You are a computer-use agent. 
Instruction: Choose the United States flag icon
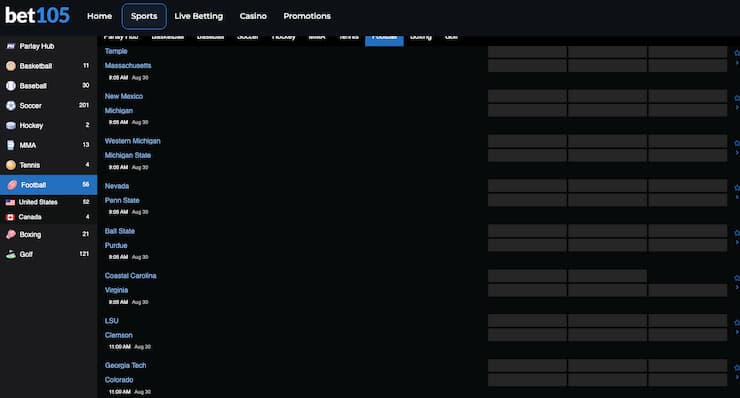point(10,202)
